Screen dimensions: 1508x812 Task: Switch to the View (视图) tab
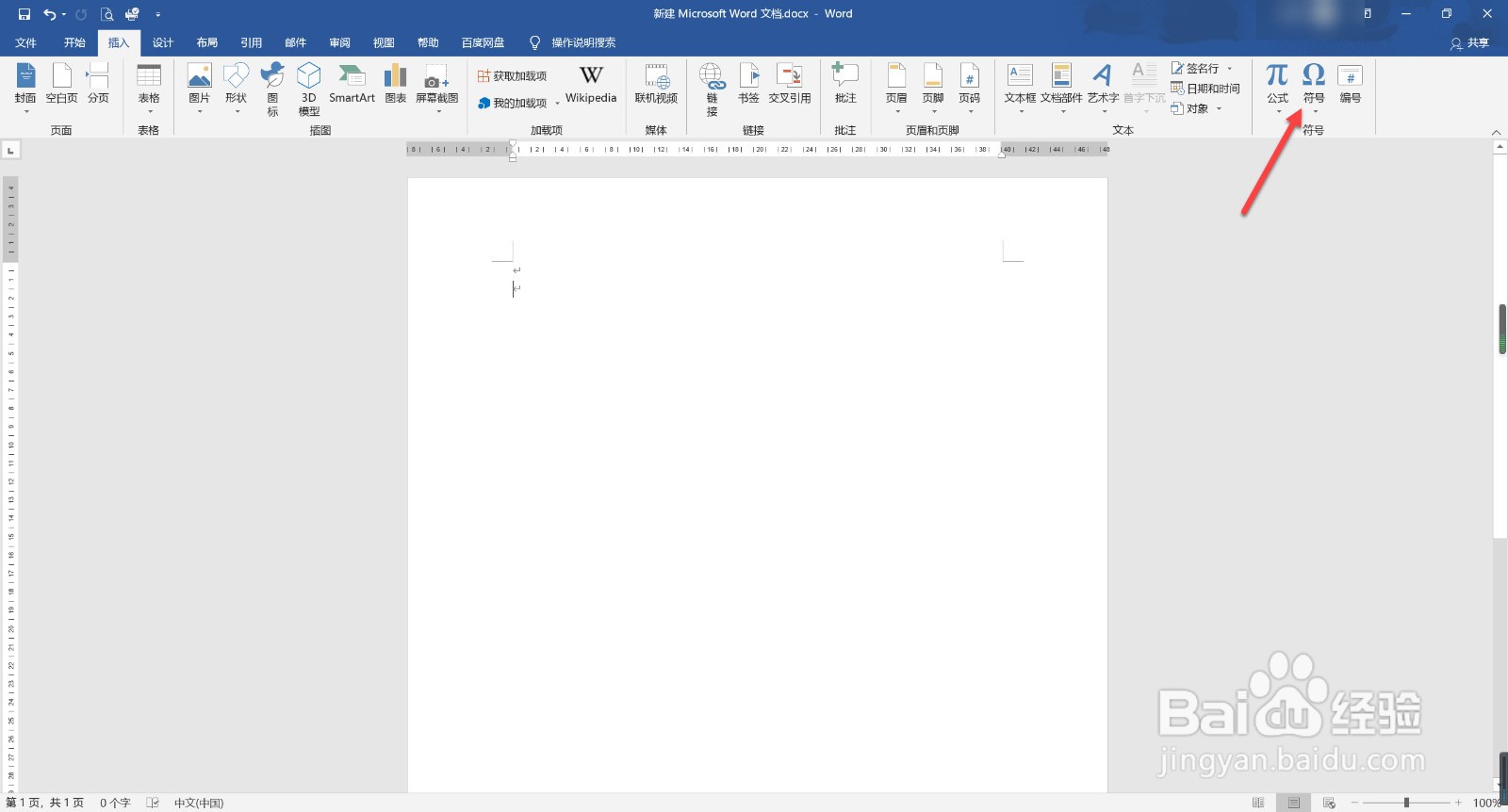(384, 42)
